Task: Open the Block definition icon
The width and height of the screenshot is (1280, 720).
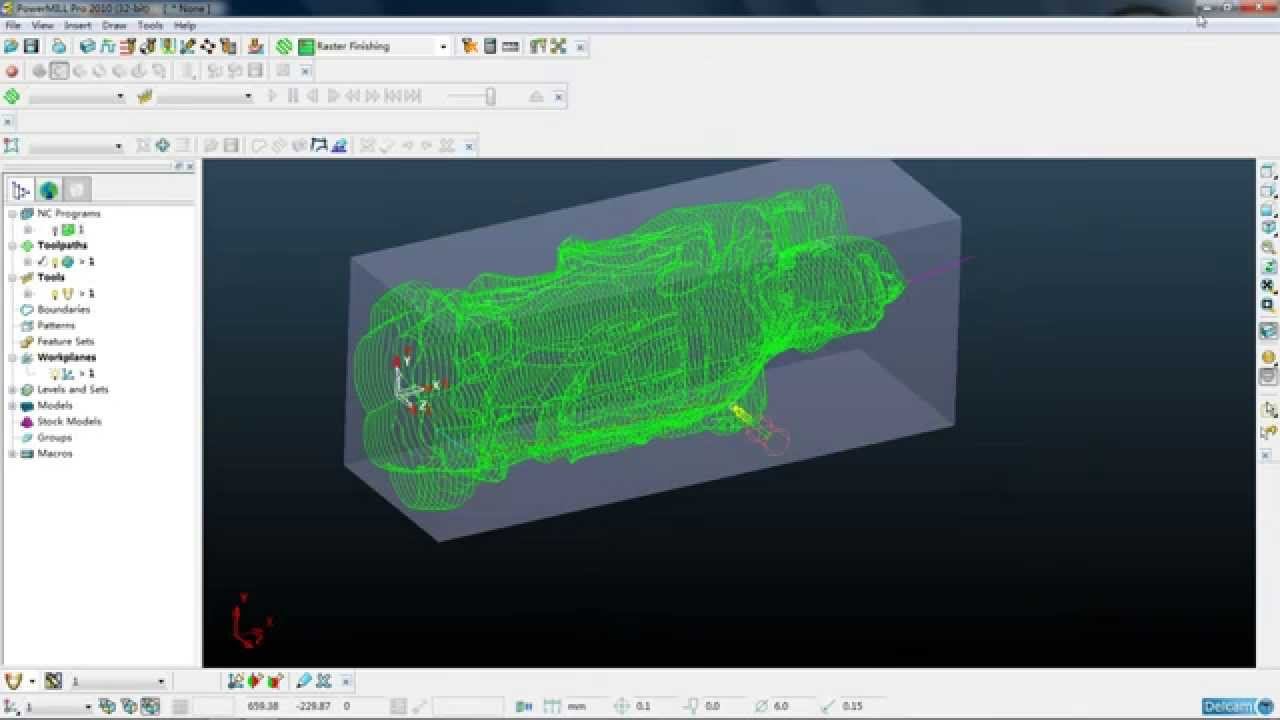Action: (88, 46)
